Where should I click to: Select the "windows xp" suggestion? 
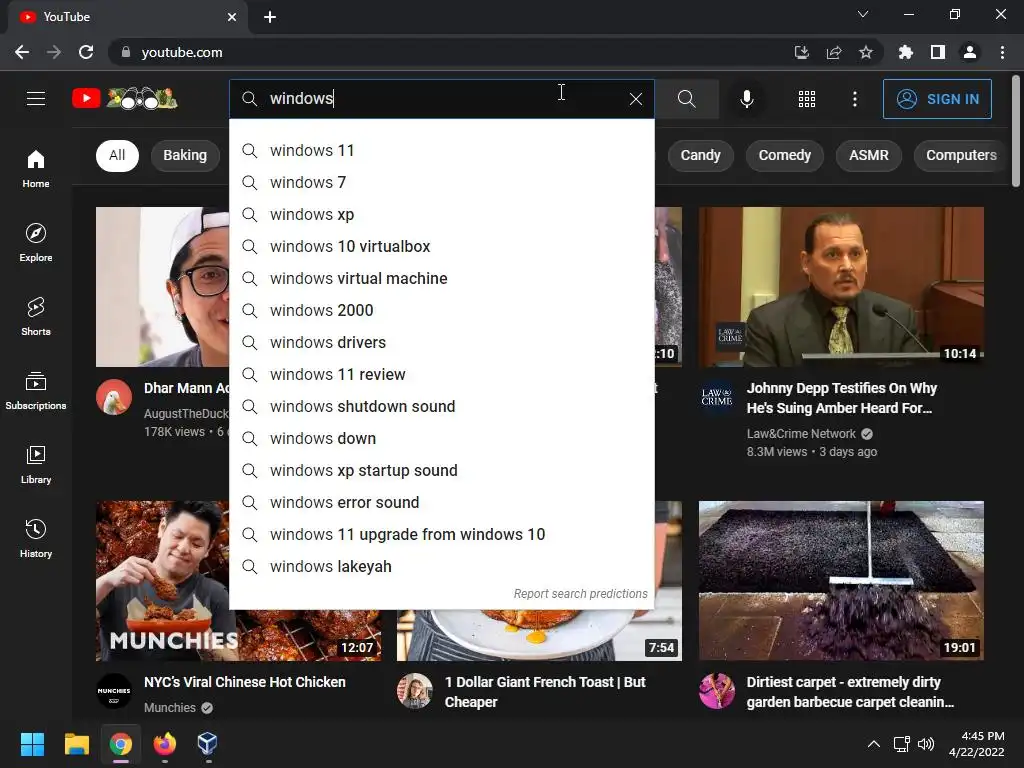coord(441,215)
